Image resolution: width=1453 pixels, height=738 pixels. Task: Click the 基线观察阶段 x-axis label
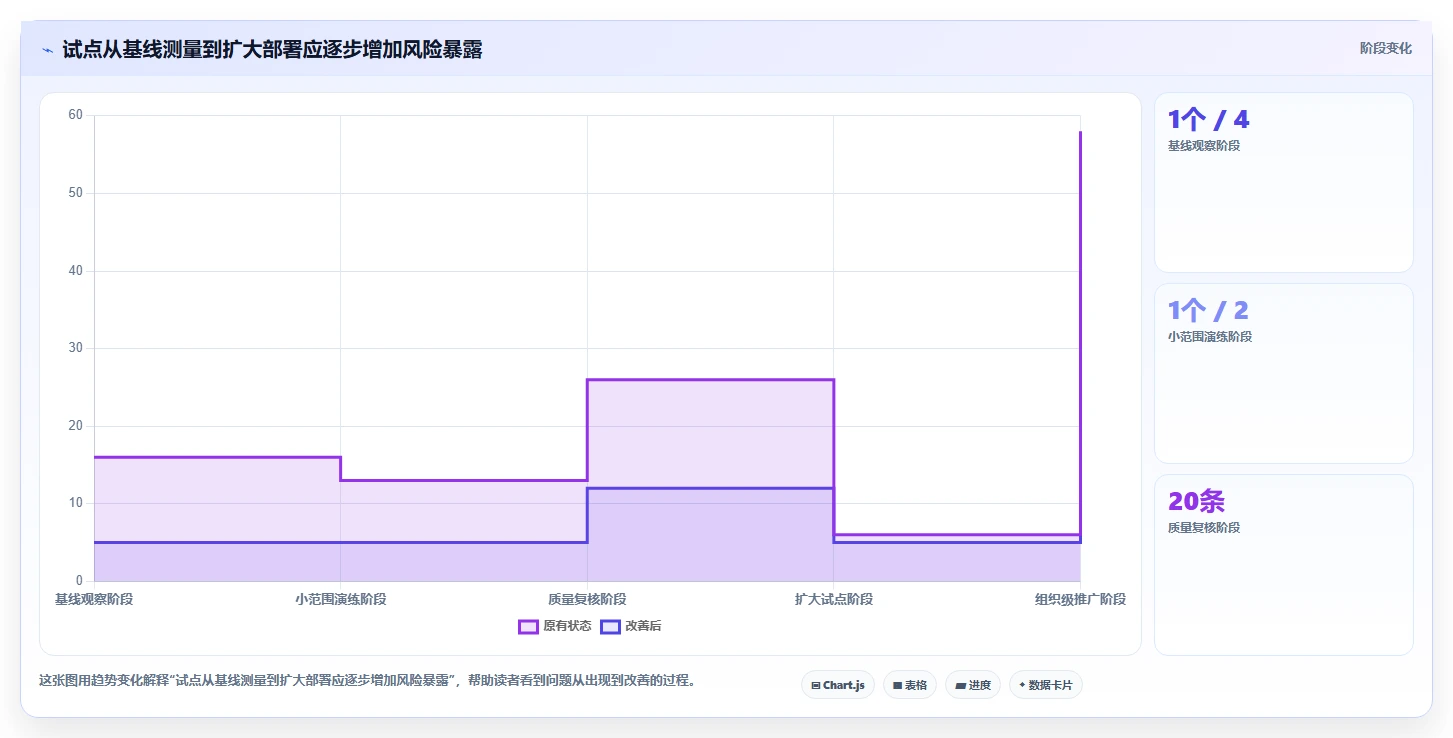click(94, 599)
